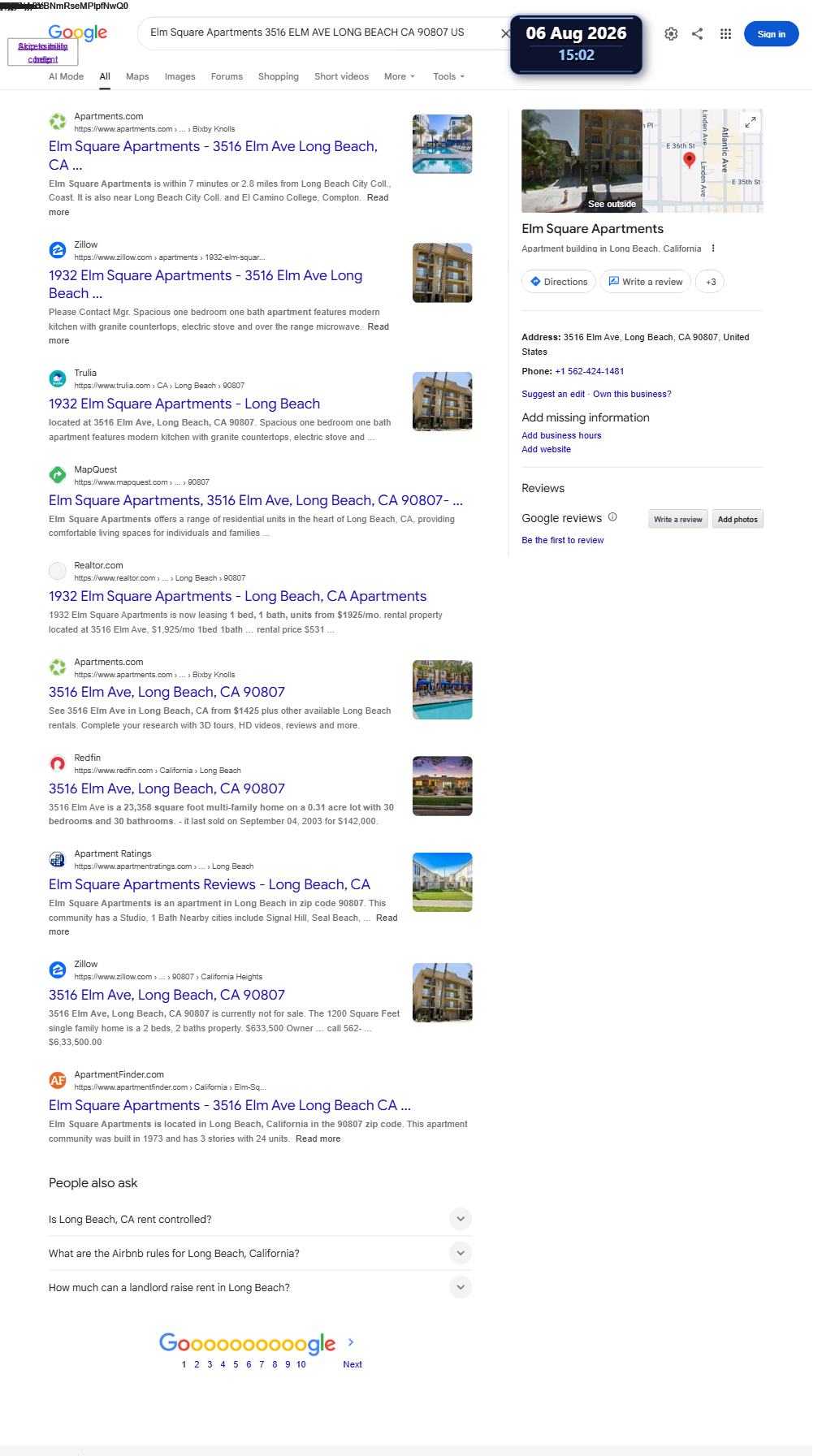Expand 'Is Long Beach, CA rent controlled?'
Screen dimensions: 822x1456
click(460, 1219)
